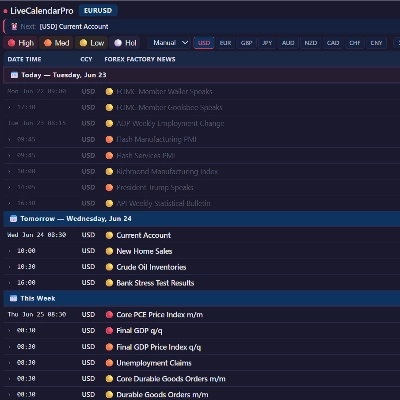Enable the CHF currency filter
This screenshot has height=400, width=400.
tap(355, 43)
